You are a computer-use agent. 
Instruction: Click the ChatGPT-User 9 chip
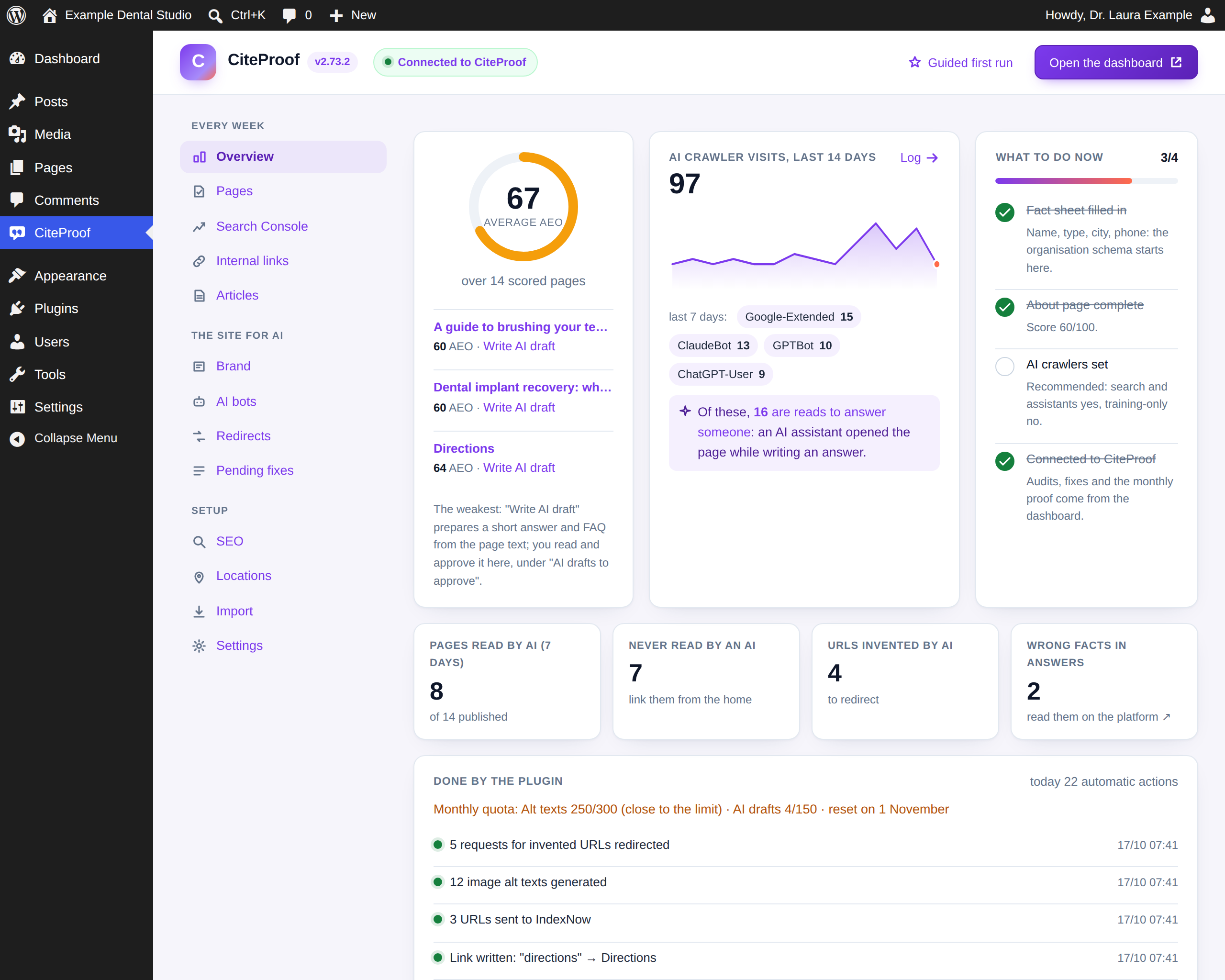pyautogui.click(x=721, y=374)
